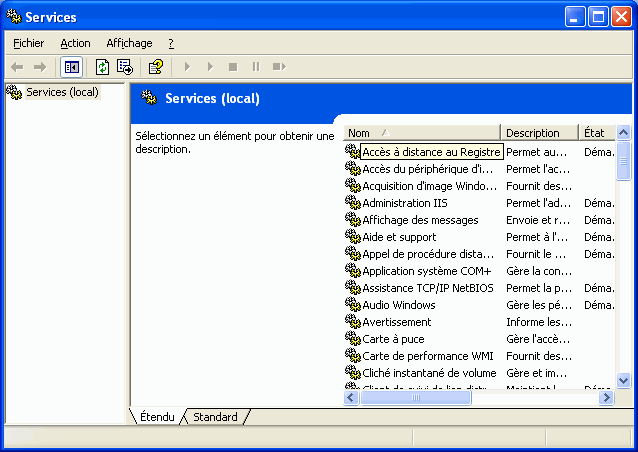Click the Stop service square button

point(233,67)
